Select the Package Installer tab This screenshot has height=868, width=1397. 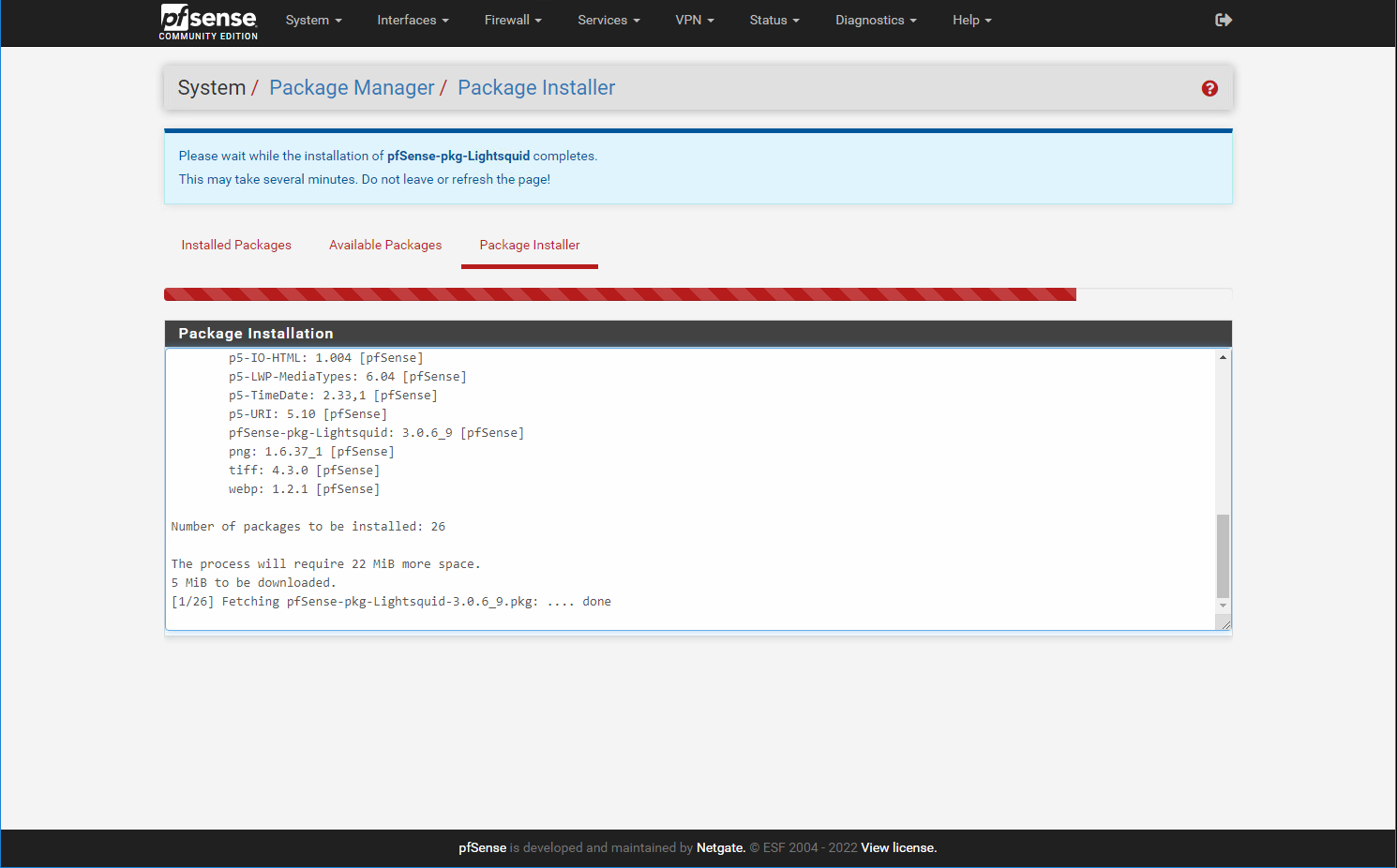tap(530, 245)
